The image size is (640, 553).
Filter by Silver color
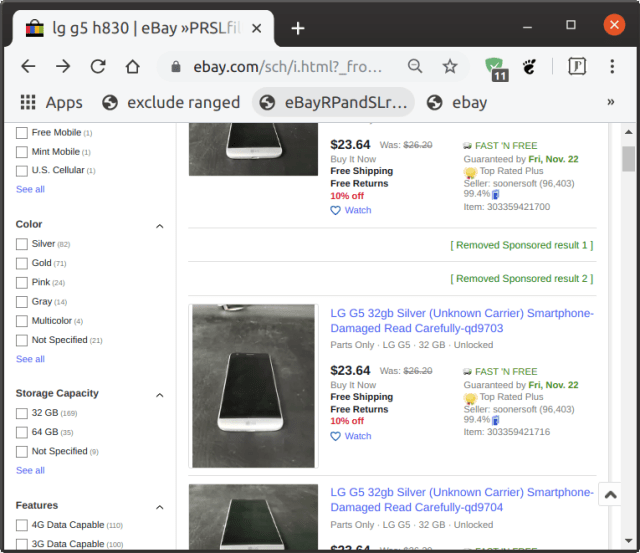pos(22,244)
